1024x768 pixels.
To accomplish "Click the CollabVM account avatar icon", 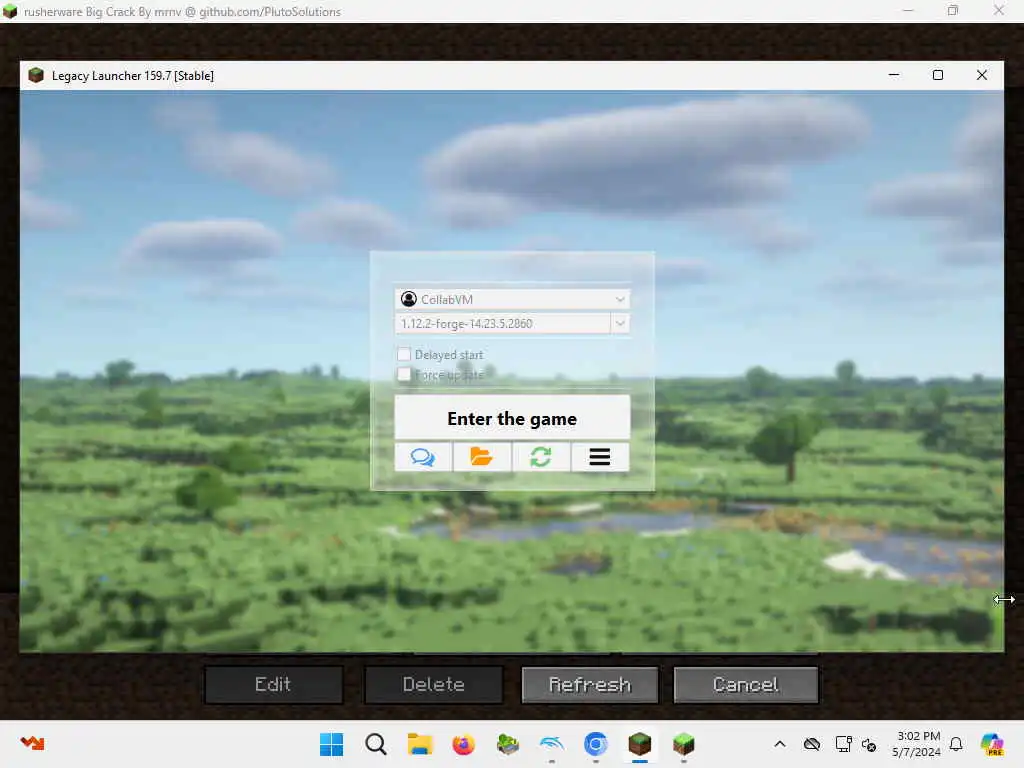I will pos(409,299).
